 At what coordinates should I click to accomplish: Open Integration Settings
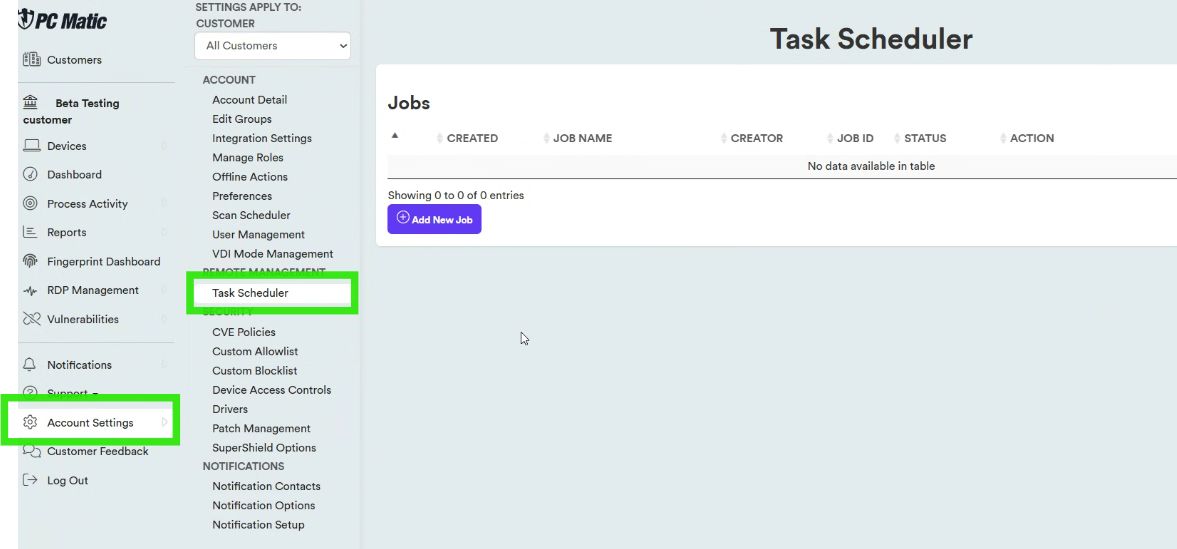click(262, 138)
